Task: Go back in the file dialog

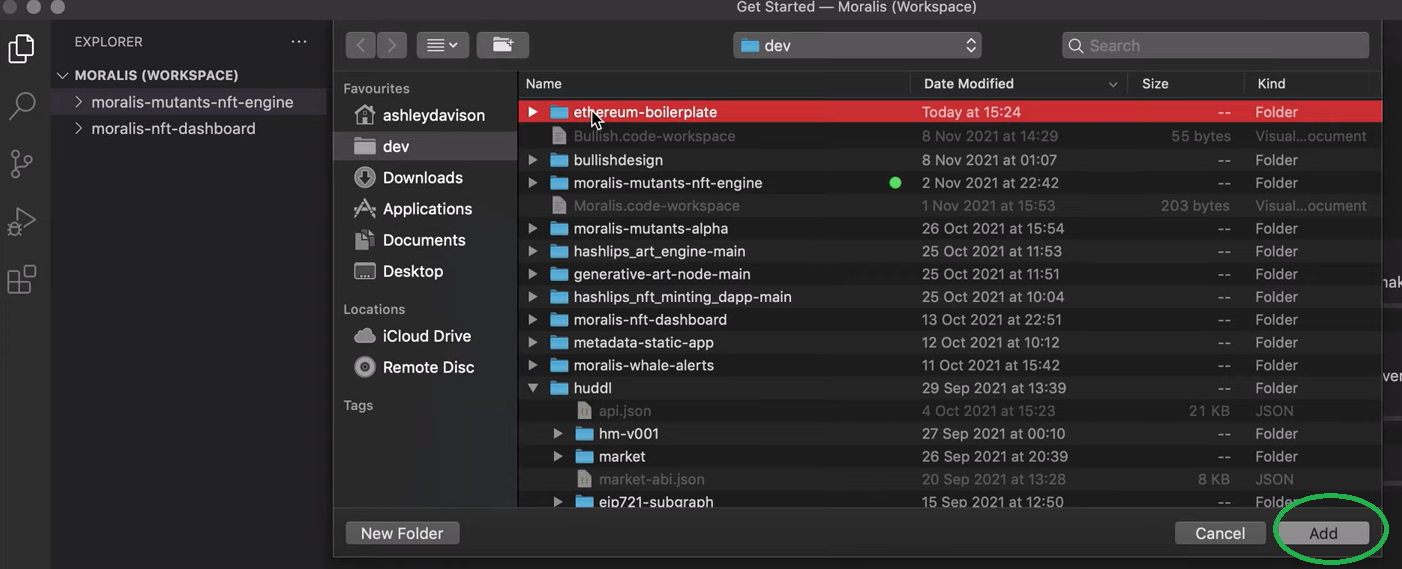Action: pyautogui.click(x=361, y=45)
